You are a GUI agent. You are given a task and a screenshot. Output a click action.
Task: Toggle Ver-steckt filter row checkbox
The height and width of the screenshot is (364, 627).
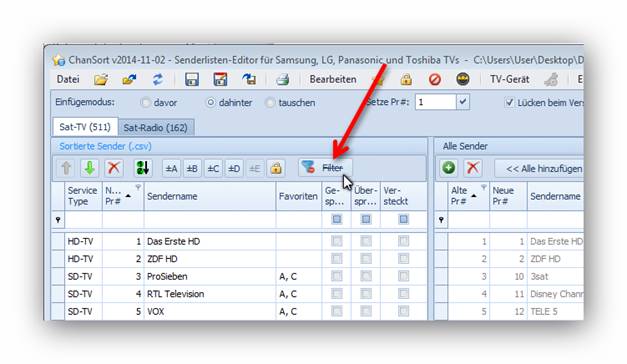(x=403, y=219)
